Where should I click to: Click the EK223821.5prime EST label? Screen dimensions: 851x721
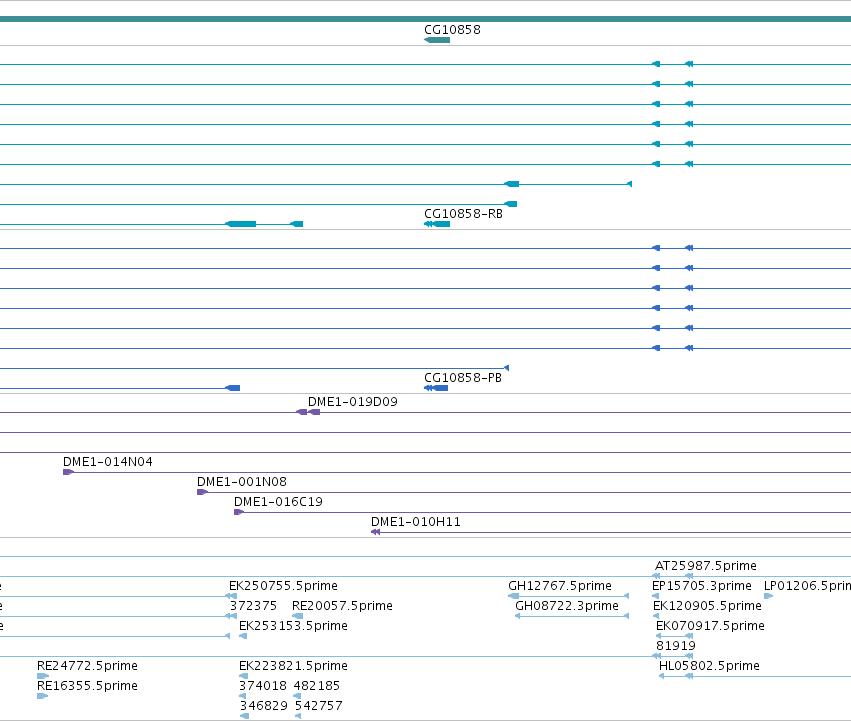point(293,666)
